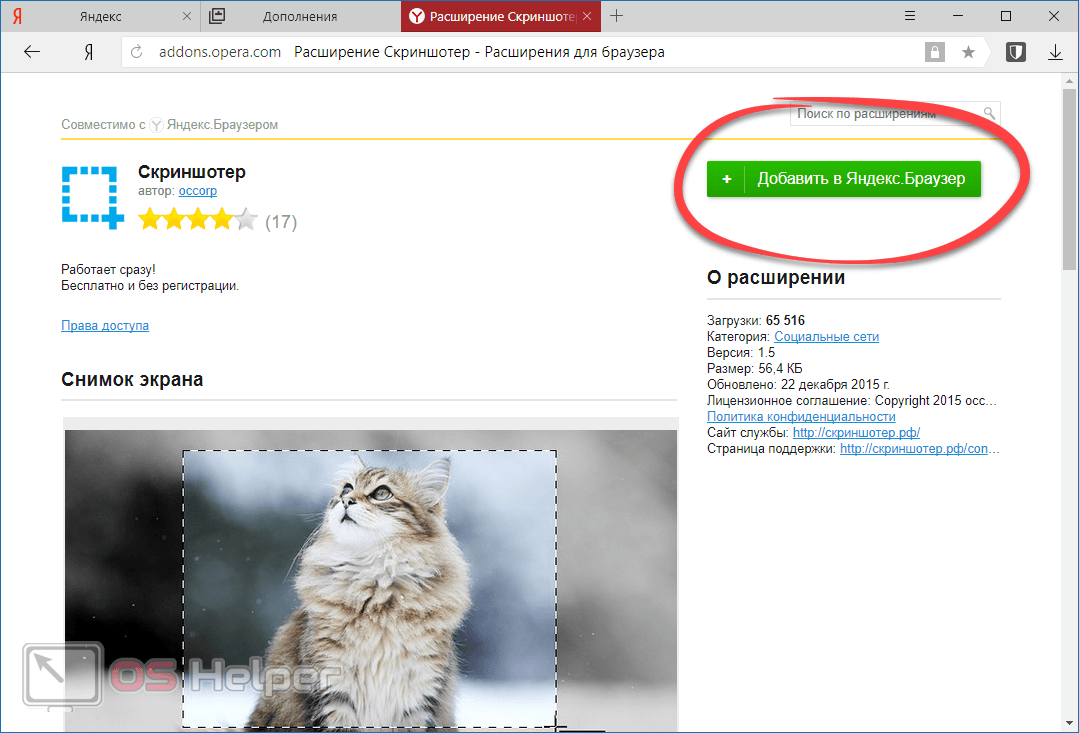1079x733 pixels.
Task: Click the cat screenshot preview image
Action: 371,580
